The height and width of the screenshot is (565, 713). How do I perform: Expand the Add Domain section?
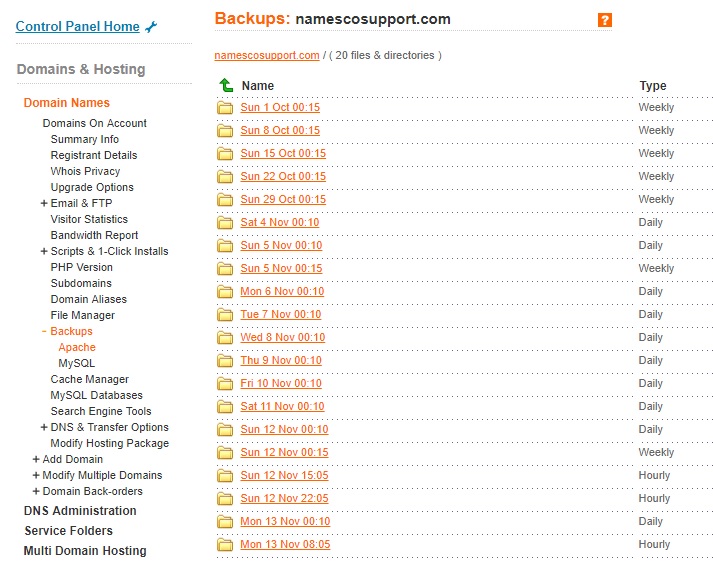tap(36, 459)
